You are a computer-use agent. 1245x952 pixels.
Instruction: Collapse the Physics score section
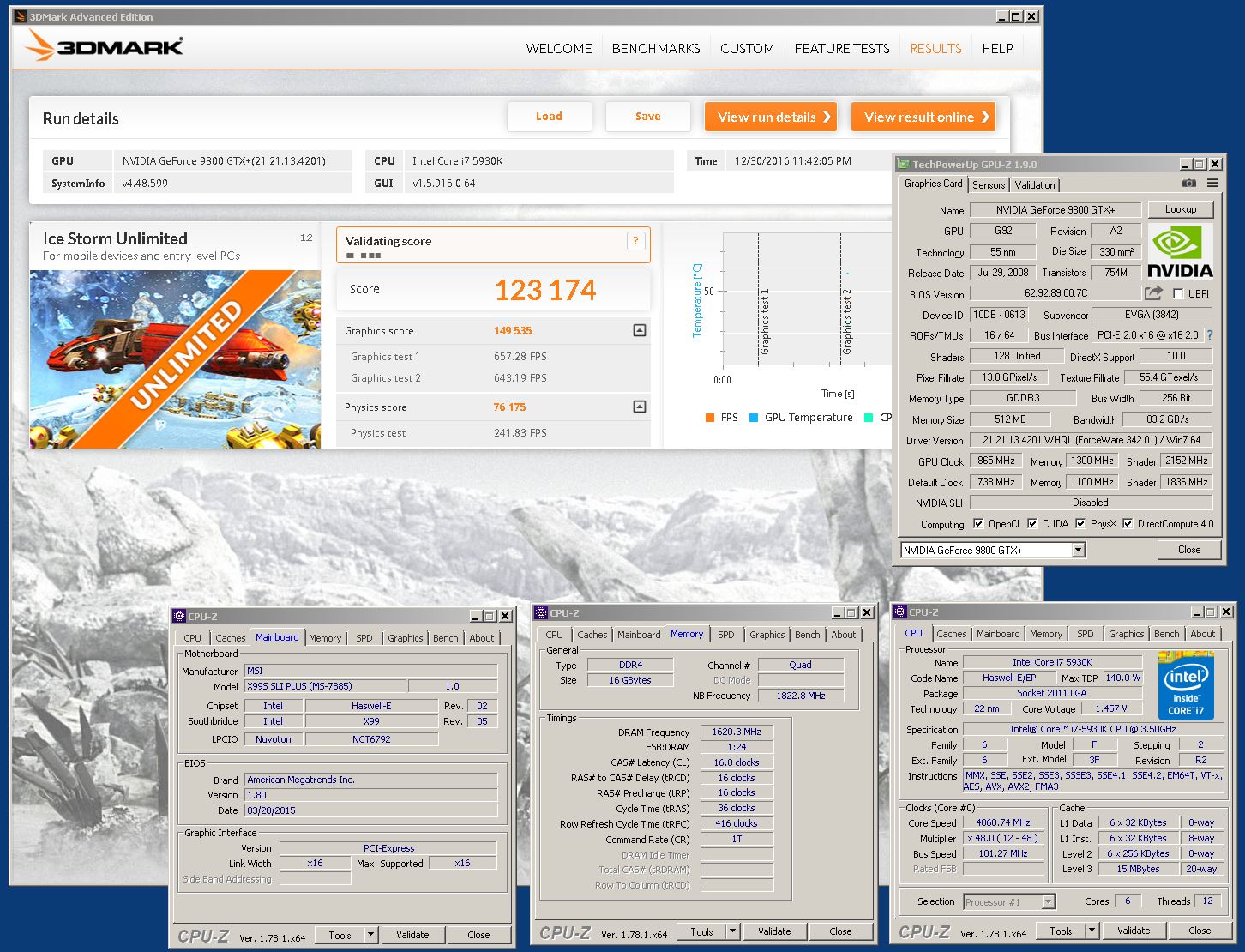[640, 407]
